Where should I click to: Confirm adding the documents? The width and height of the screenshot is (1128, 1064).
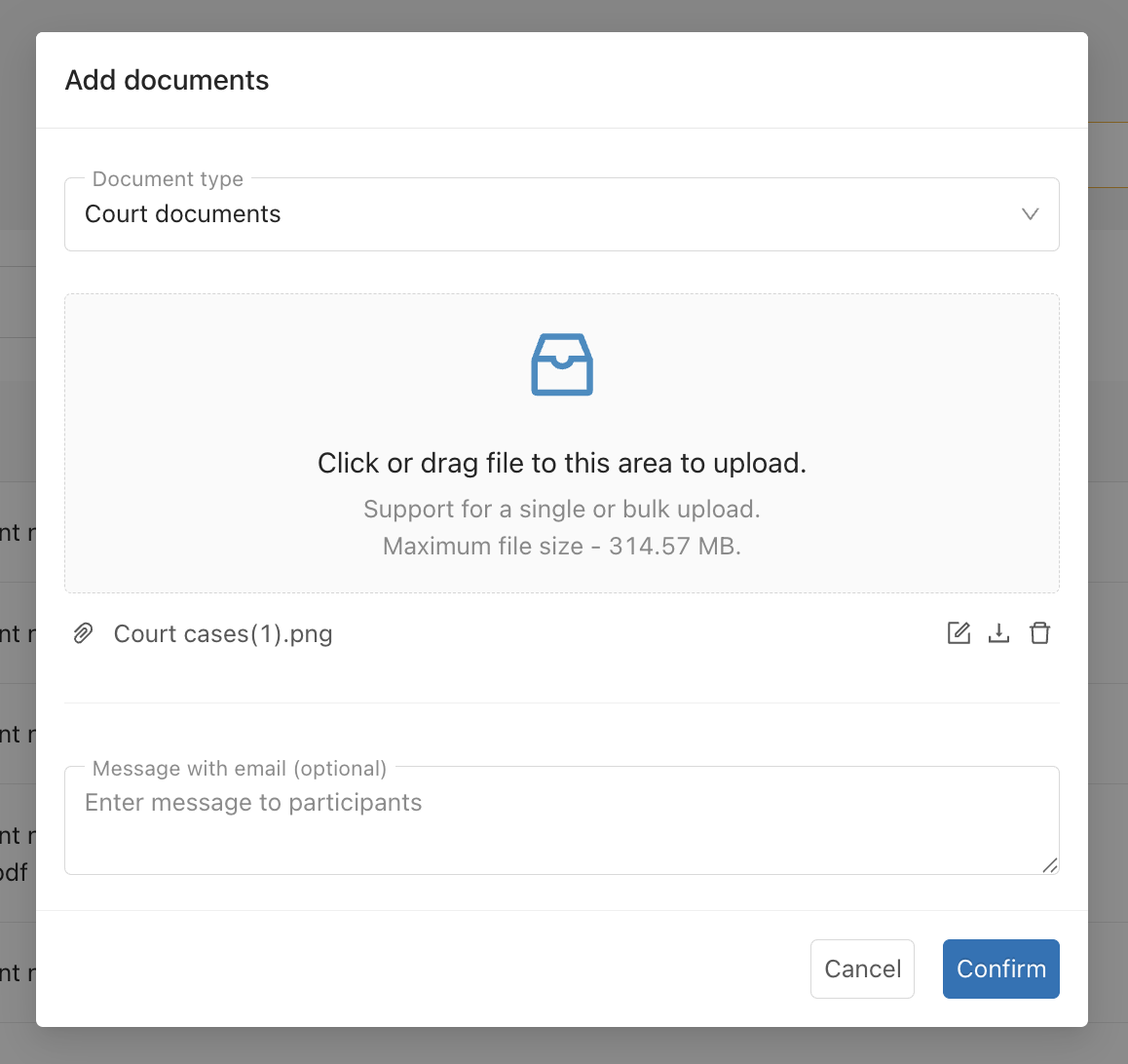point(1000,969)
